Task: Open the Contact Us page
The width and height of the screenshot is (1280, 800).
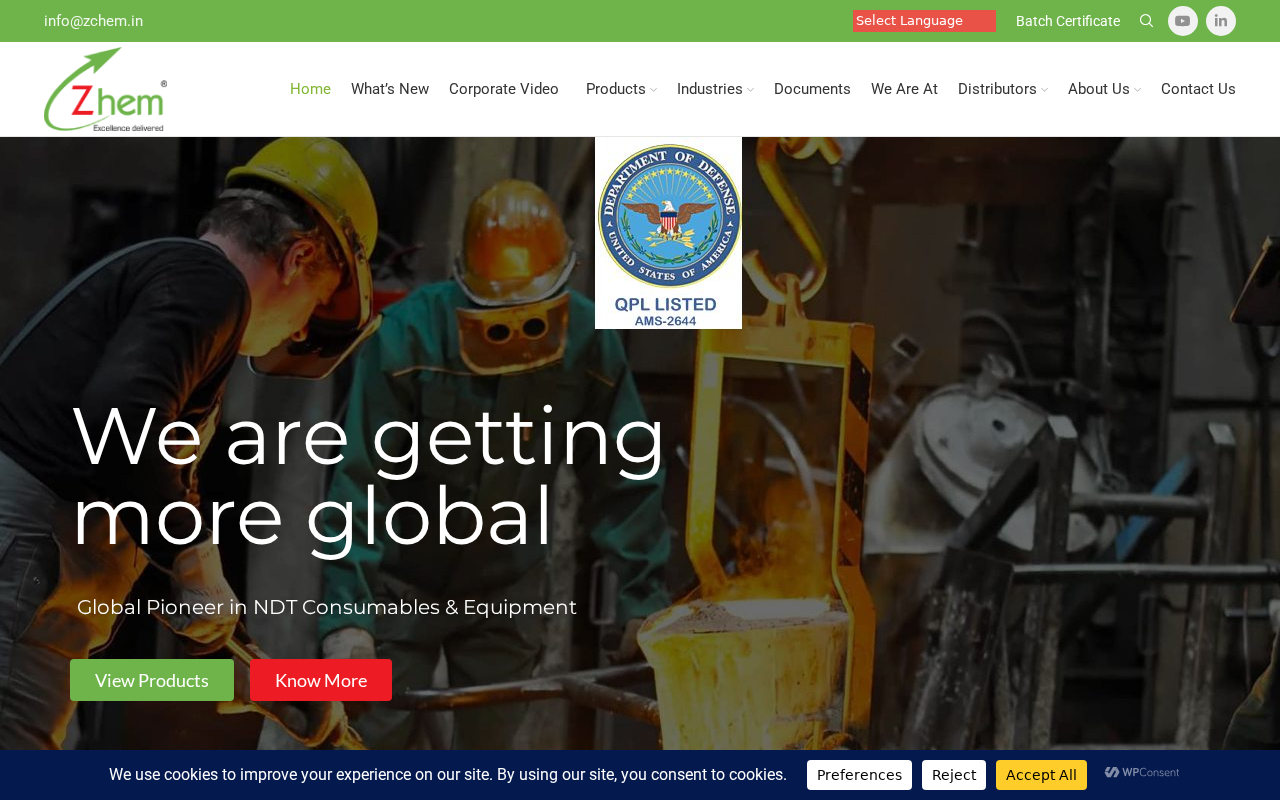Action: click(x=1198, y=89)
